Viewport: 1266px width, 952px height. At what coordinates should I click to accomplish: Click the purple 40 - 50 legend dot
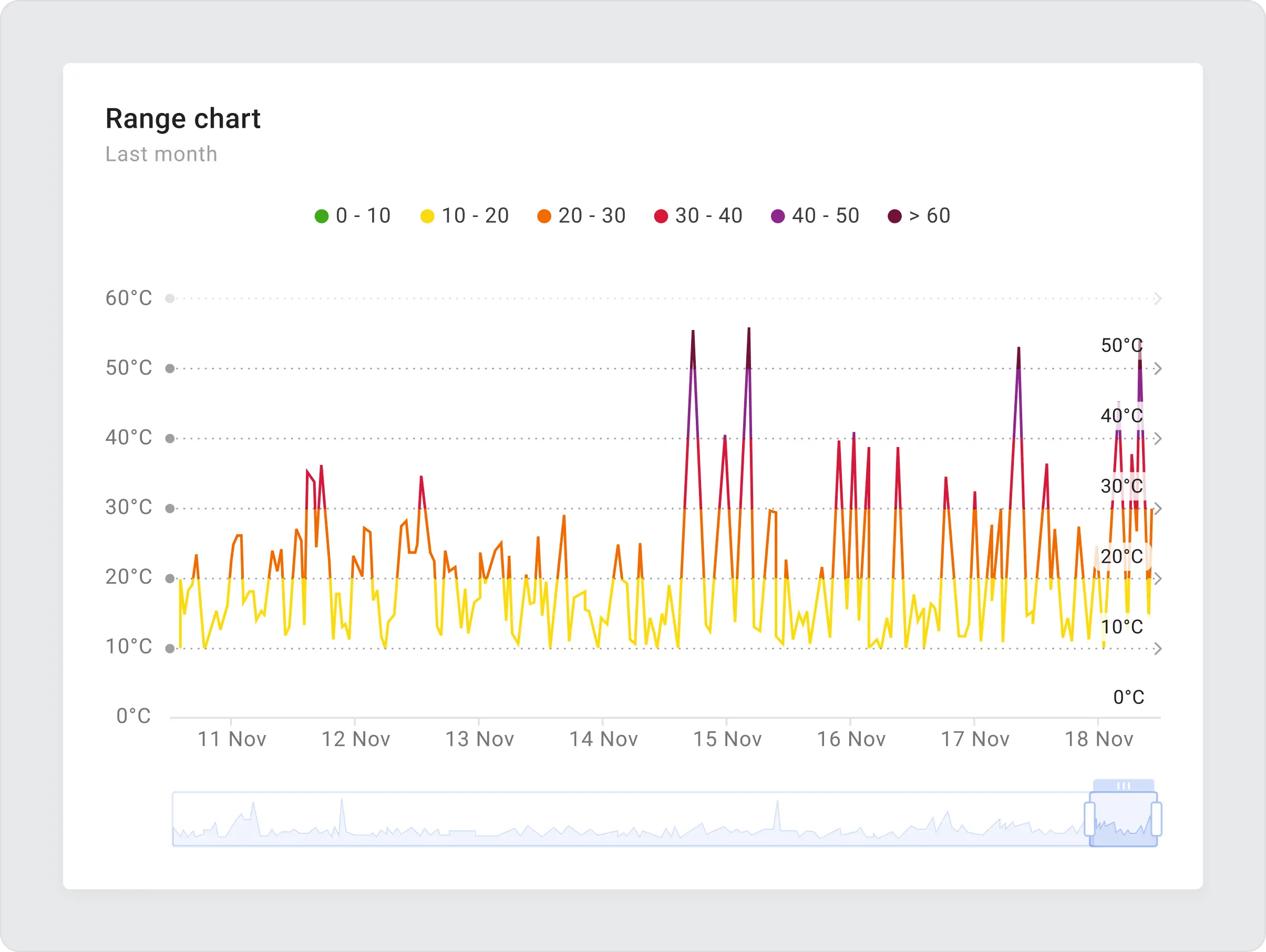[778, 216]
